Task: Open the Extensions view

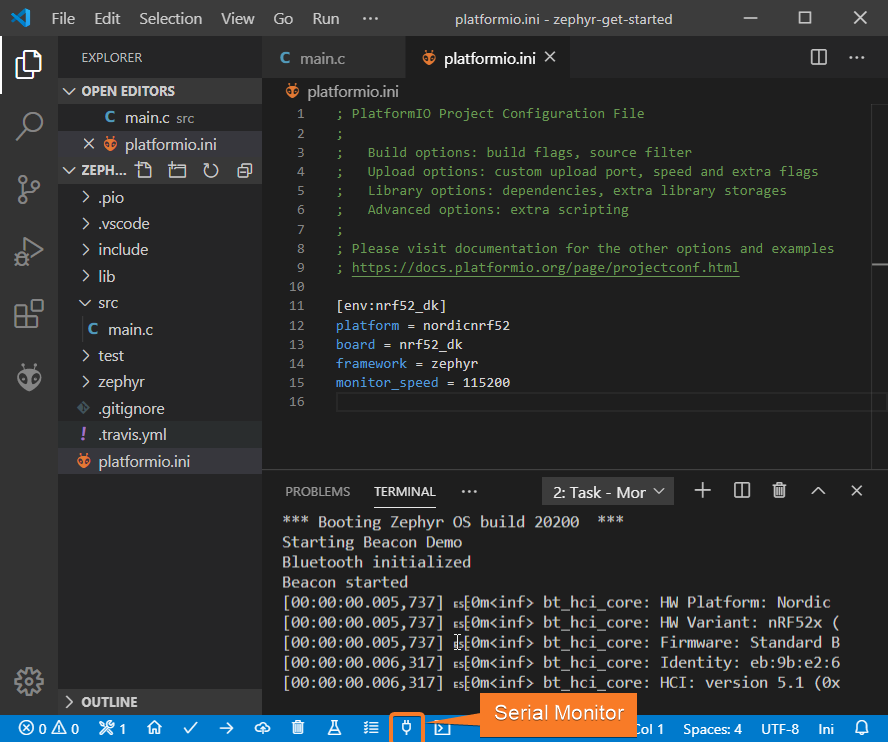Action: tap(28, 314)
